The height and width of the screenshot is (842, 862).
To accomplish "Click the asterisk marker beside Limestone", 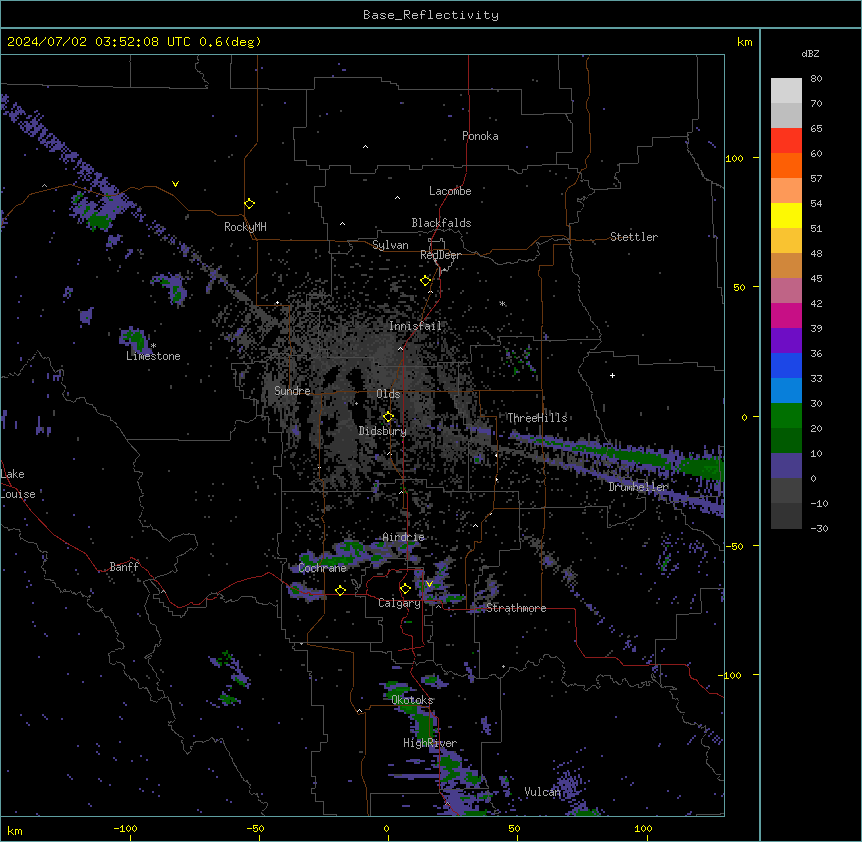I will tap(154, 346).
